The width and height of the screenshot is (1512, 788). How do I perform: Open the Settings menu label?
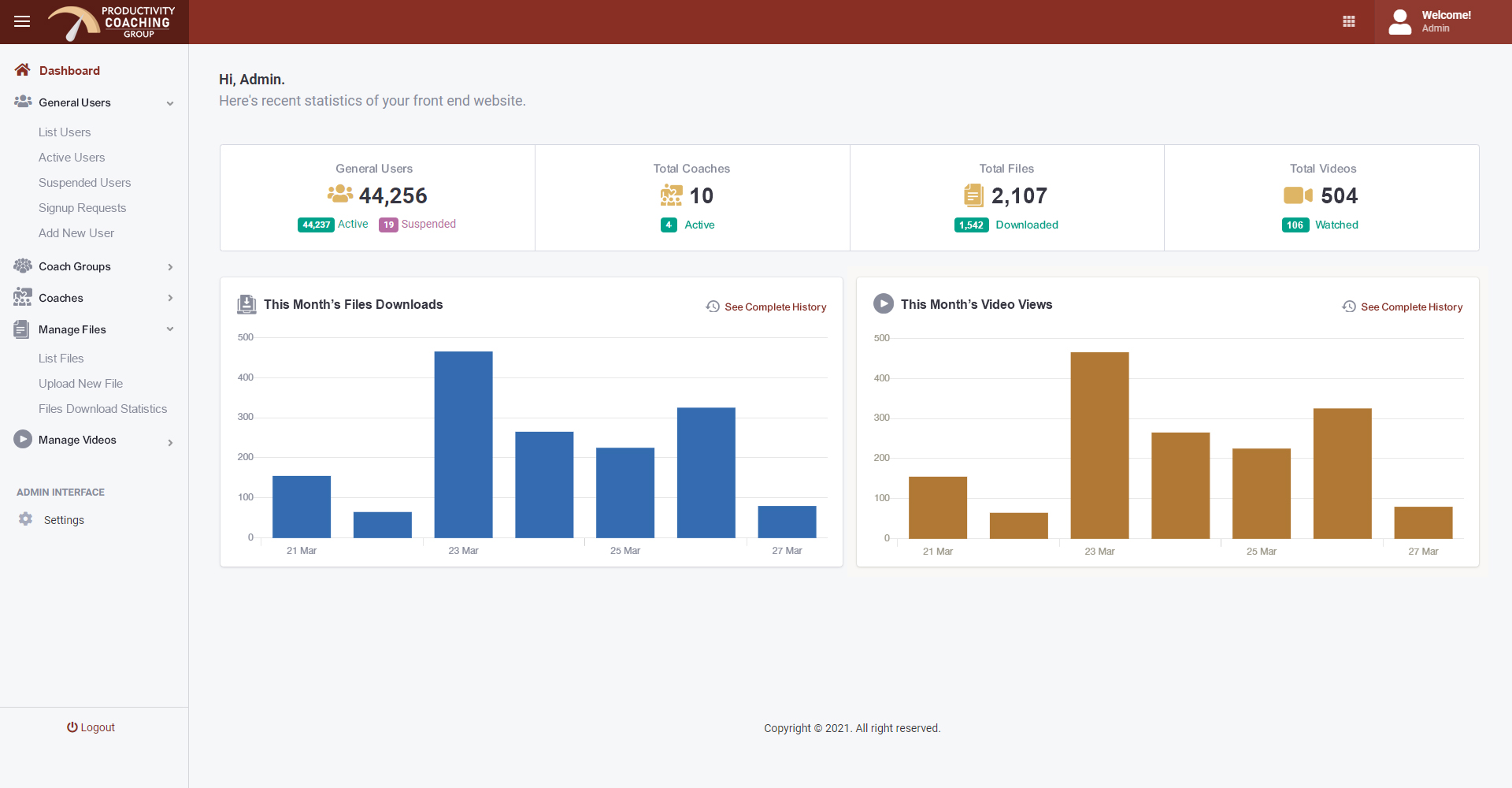tap(64, 520)
